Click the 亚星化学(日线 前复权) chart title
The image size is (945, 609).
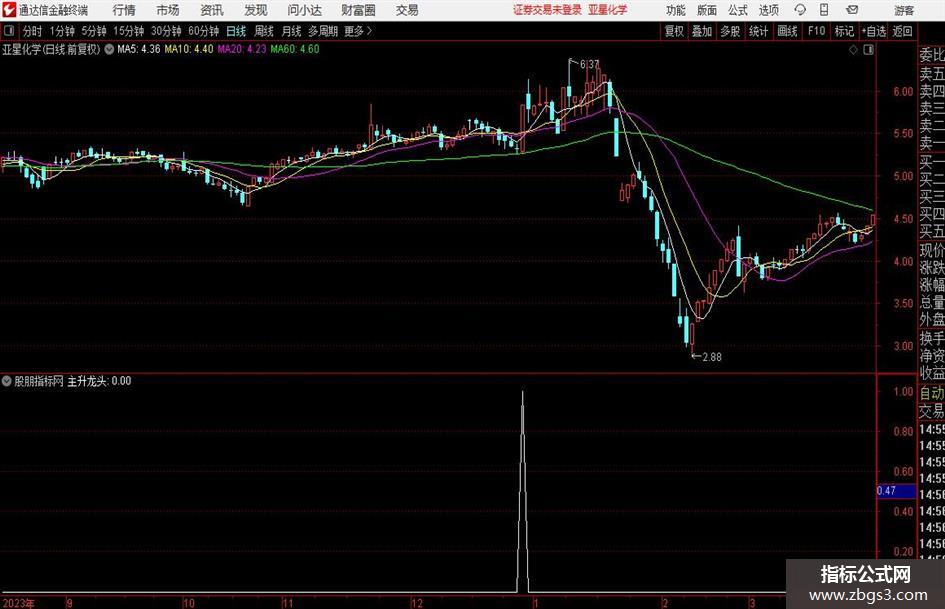51,49
